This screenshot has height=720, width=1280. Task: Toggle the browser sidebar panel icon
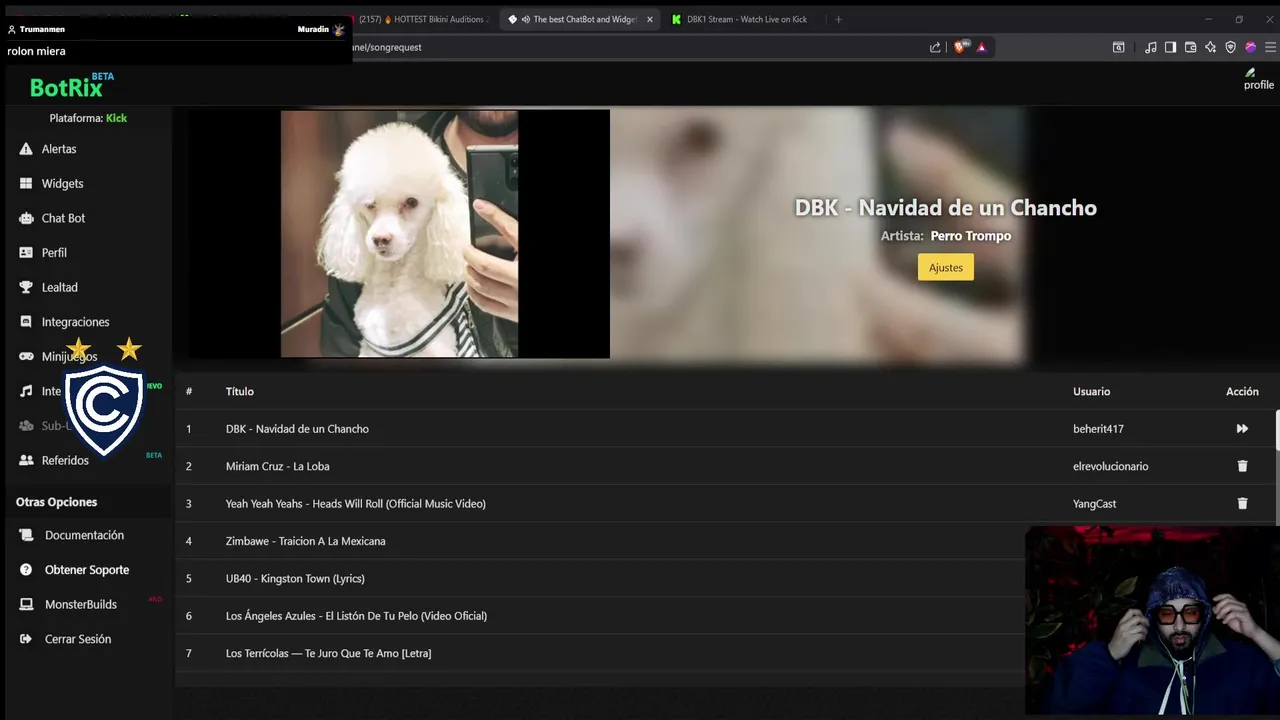[1170, 47]
